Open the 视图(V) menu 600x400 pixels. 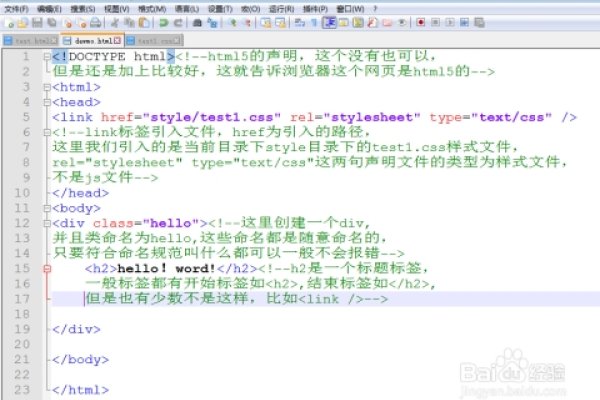point(117,8)
